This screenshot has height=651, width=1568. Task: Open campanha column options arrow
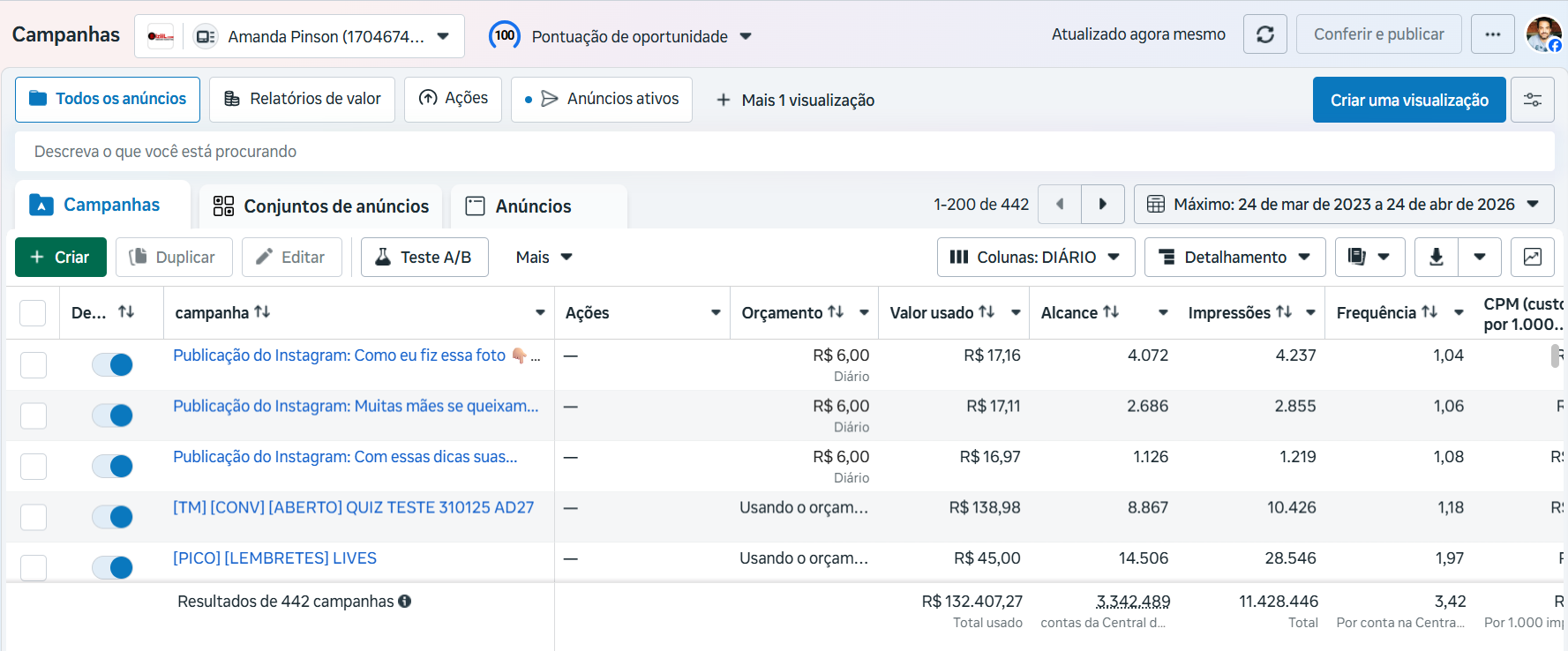pos(540,312)
